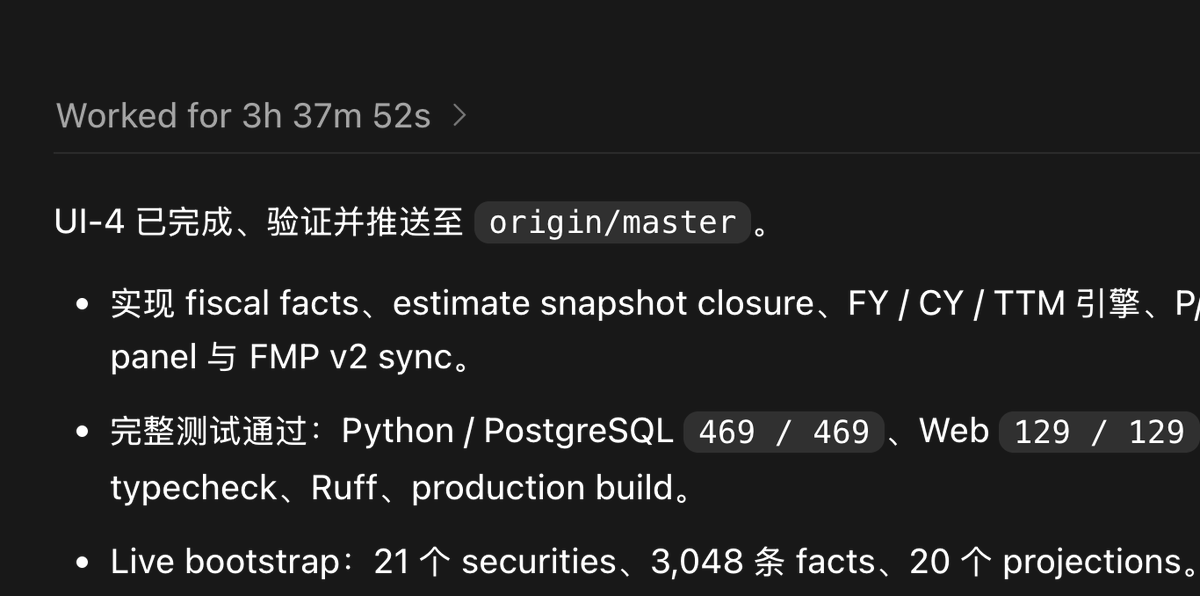Select the 469 / 469 test count chip
1200x596 pixels.
point(784,432)
